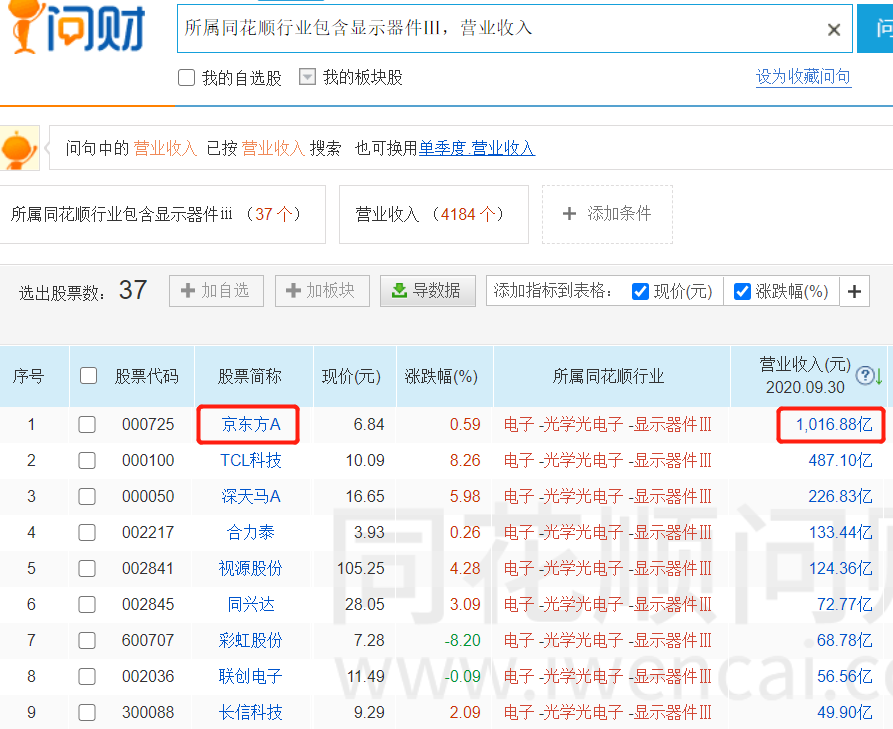Click revenue value 133.44亿
Screen dimensions: 893x729
[841, 533]
